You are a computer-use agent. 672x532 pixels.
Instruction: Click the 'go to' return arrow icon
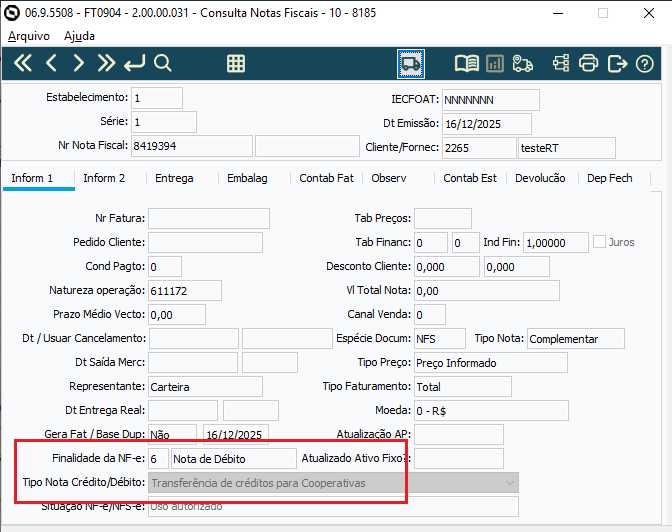pyautogui.click(x=135, y=63)
